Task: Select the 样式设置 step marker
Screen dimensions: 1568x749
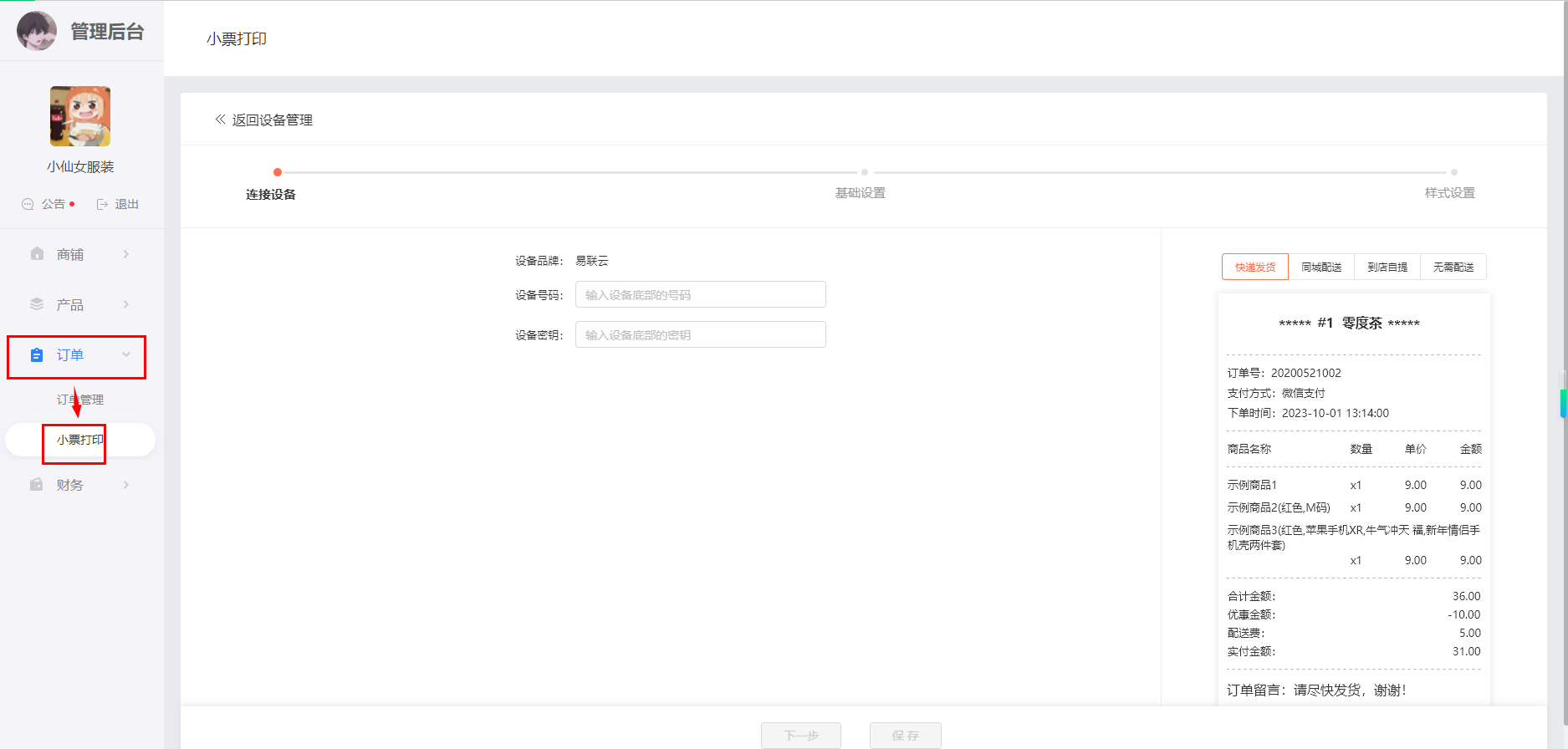Action: click(x=1454, y=172)
